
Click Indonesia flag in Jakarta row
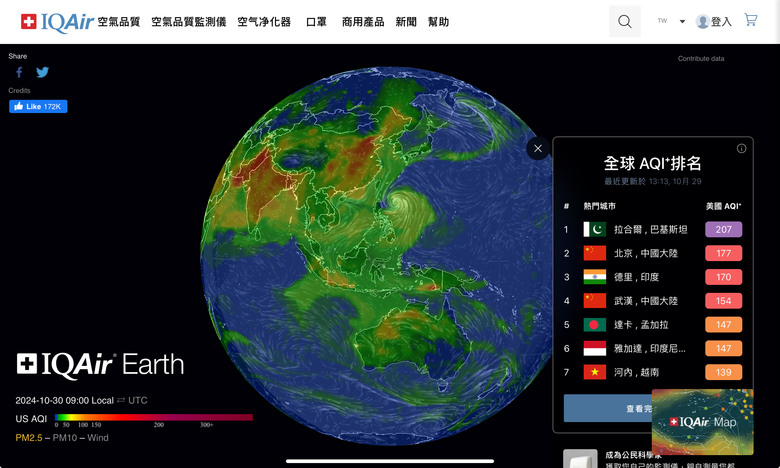(594, 348)
